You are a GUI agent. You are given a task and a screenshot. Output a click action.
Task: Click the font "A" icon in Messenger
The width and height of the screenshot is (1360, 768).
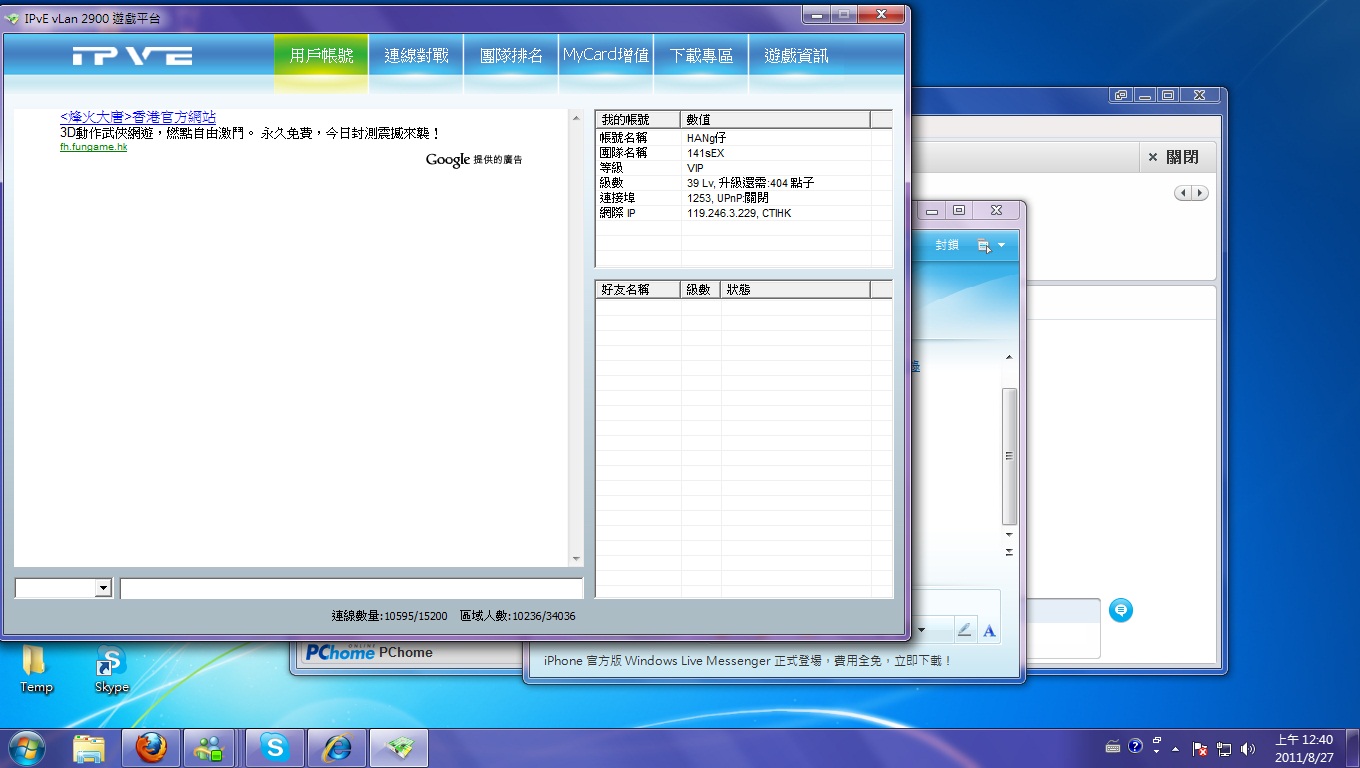pos(989,630)
